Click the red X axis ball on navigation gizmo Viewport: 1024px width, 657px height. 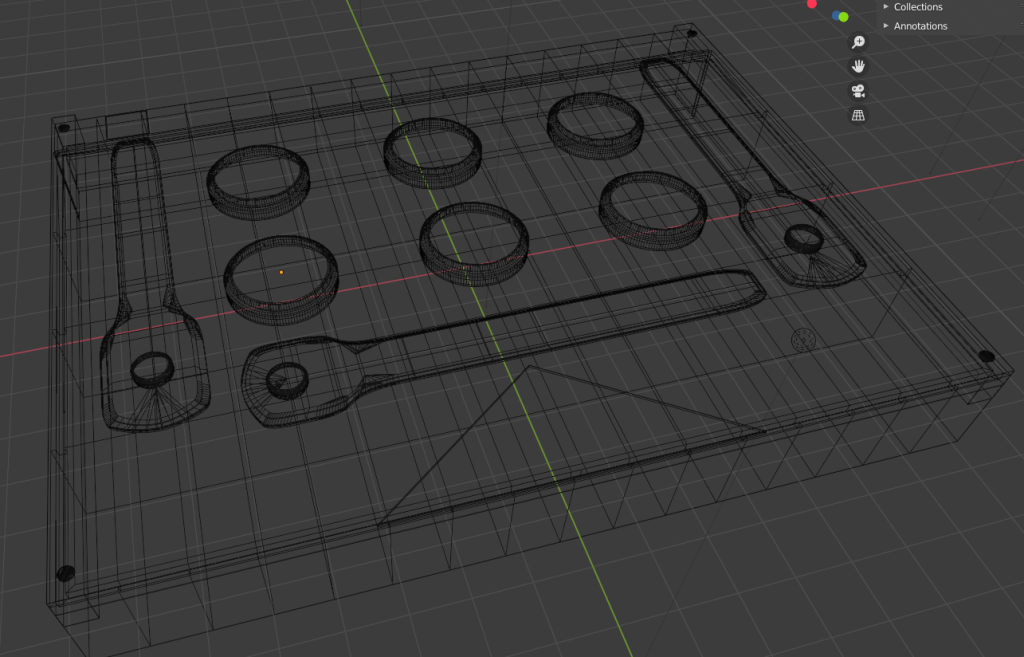[x=811, y=4]
